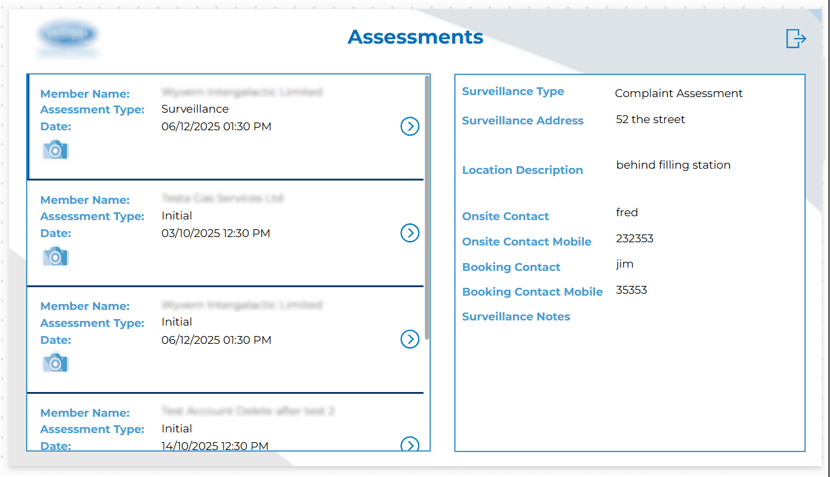The height and width of the screenshot is (477, 830).
Task: Open arrow for third assessment dated 06/12/2025
Action: pyautogui.click(x=409, y=339)
